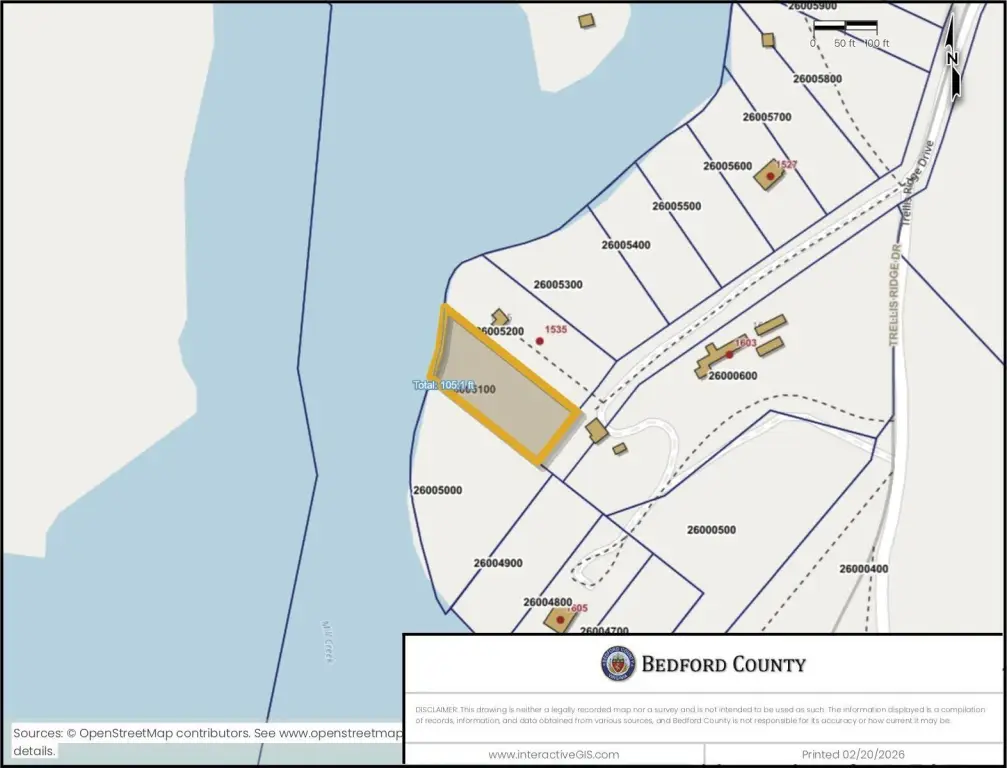The image size is (1007, 768).
Task: Click parcel label 26005200
Action: (501, 331)
